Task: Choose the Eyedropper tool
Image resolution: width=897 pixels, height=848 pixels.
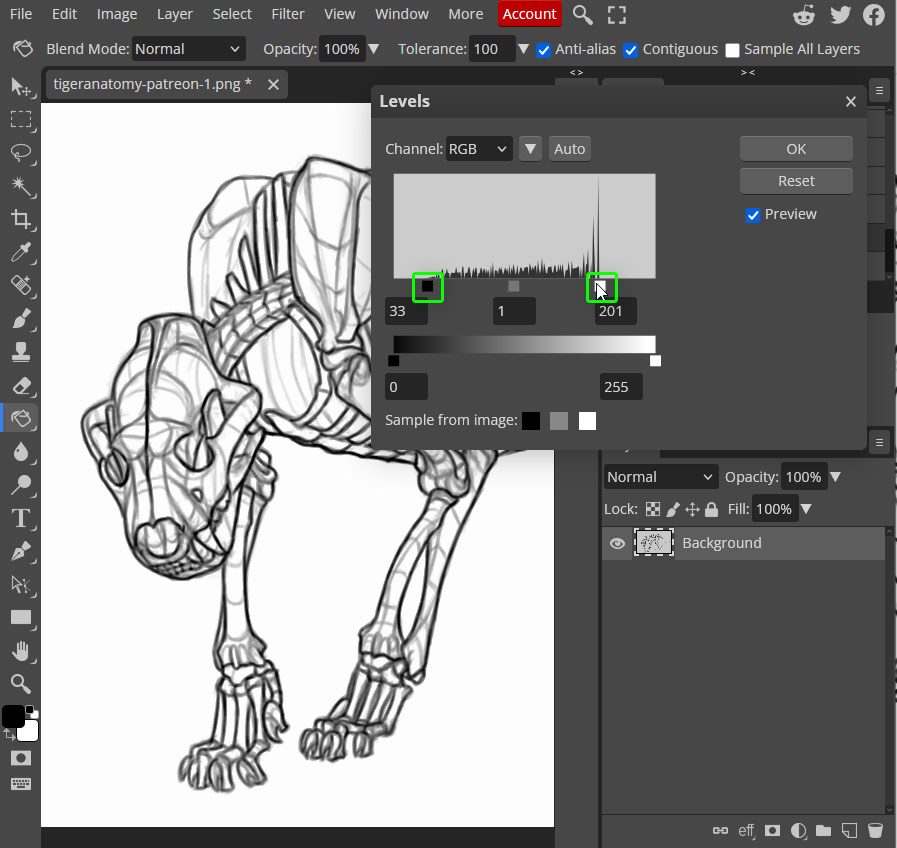Action: click(x=20, y=253)
